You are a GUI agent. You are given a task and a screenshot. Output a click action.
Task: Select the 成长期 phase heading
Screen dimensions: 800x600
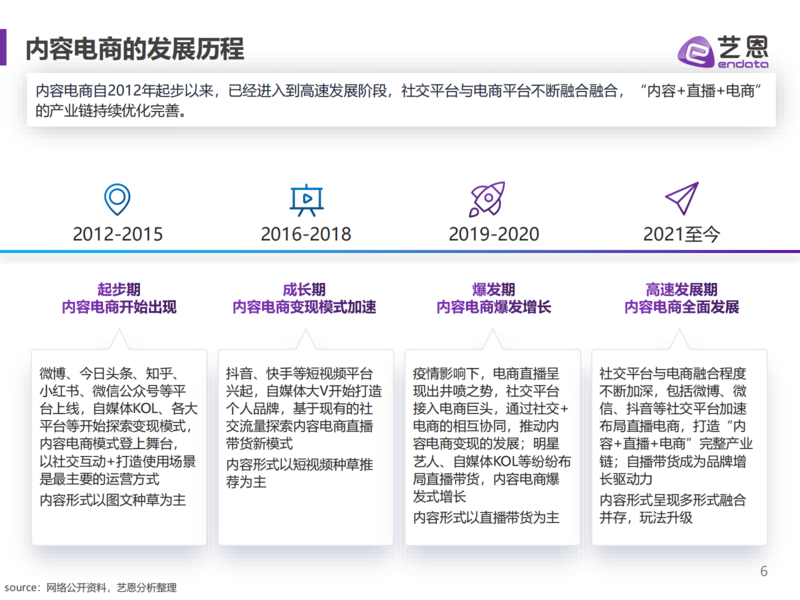coord(304,288)
